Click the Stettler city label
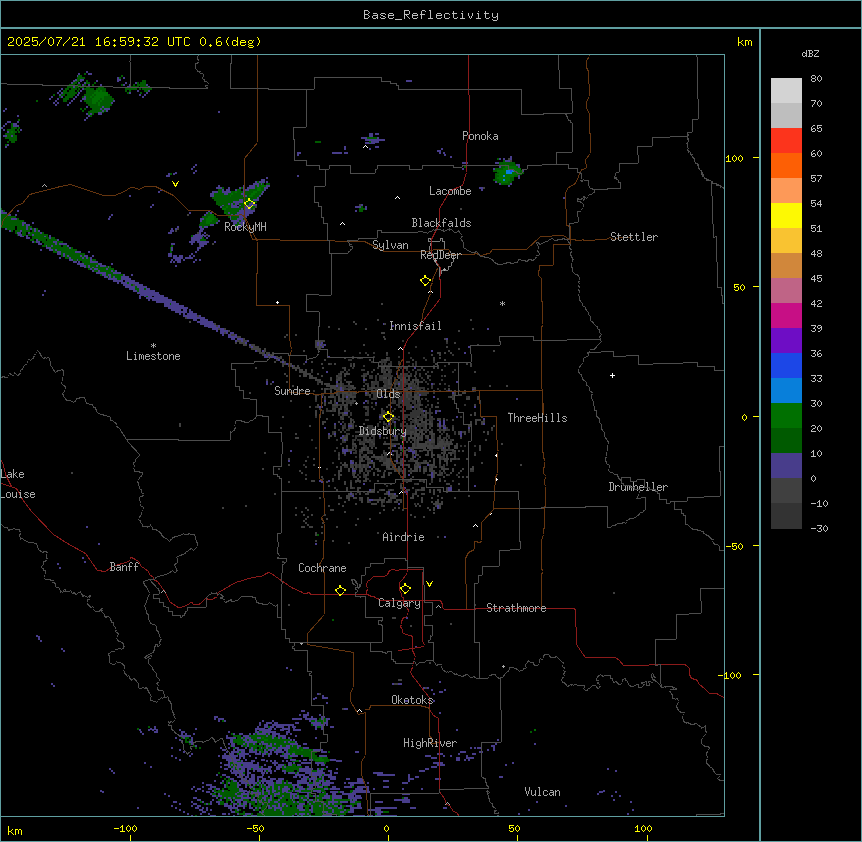 coord(634,237)
